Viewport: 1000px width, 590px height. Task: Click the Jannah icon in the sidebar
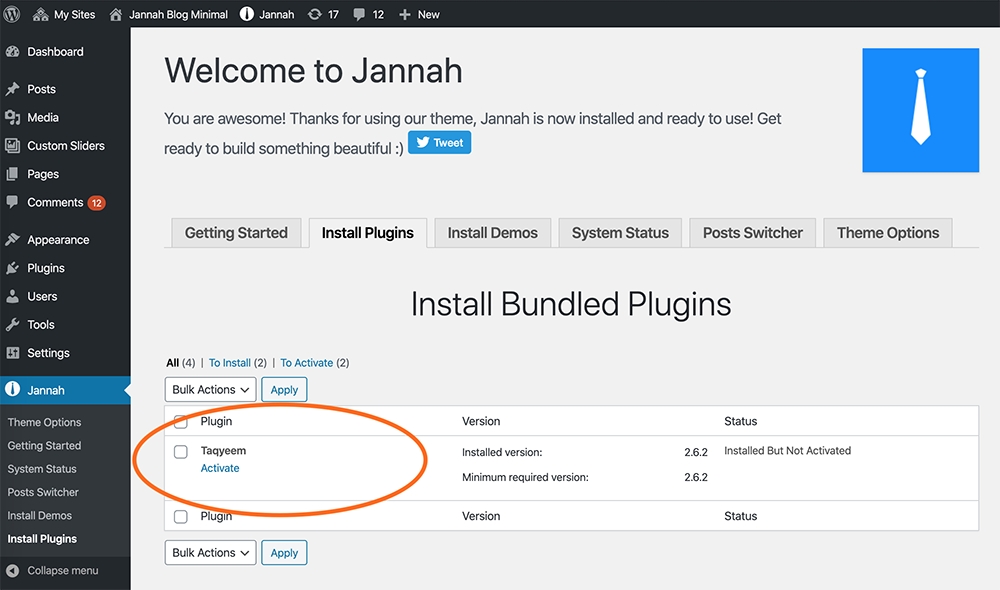[x=12, y=390]
